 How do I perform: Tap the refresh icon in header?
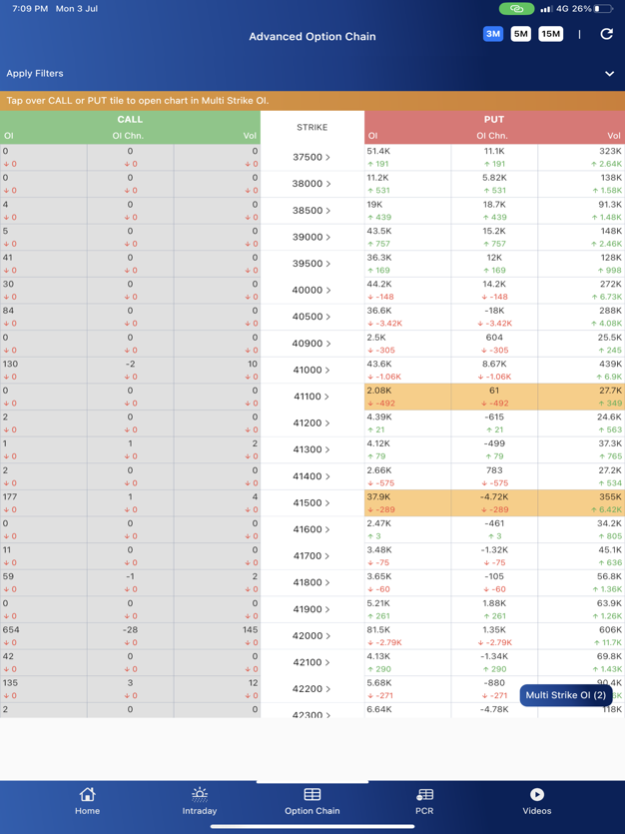pos(606,34)
